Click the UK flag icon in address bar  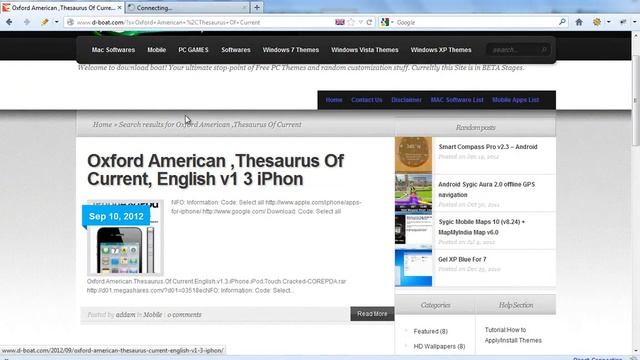340,22
